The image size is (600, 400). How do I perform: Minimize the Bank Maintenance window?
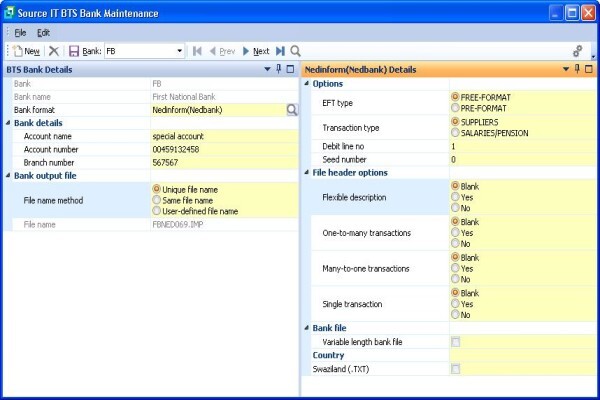556,13
